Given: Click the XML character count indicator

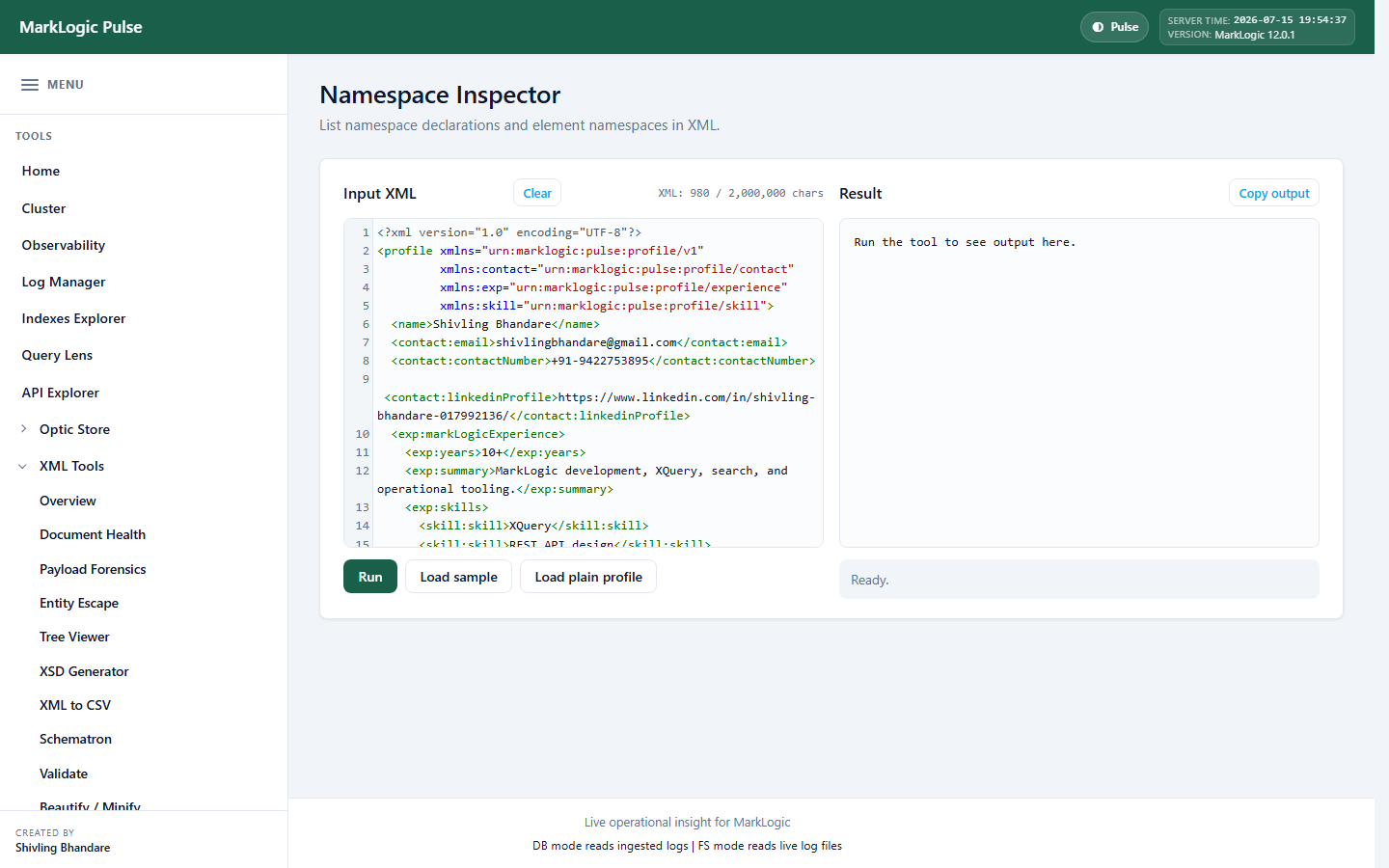Looking at the screenshot, I should tap(741, 193).
